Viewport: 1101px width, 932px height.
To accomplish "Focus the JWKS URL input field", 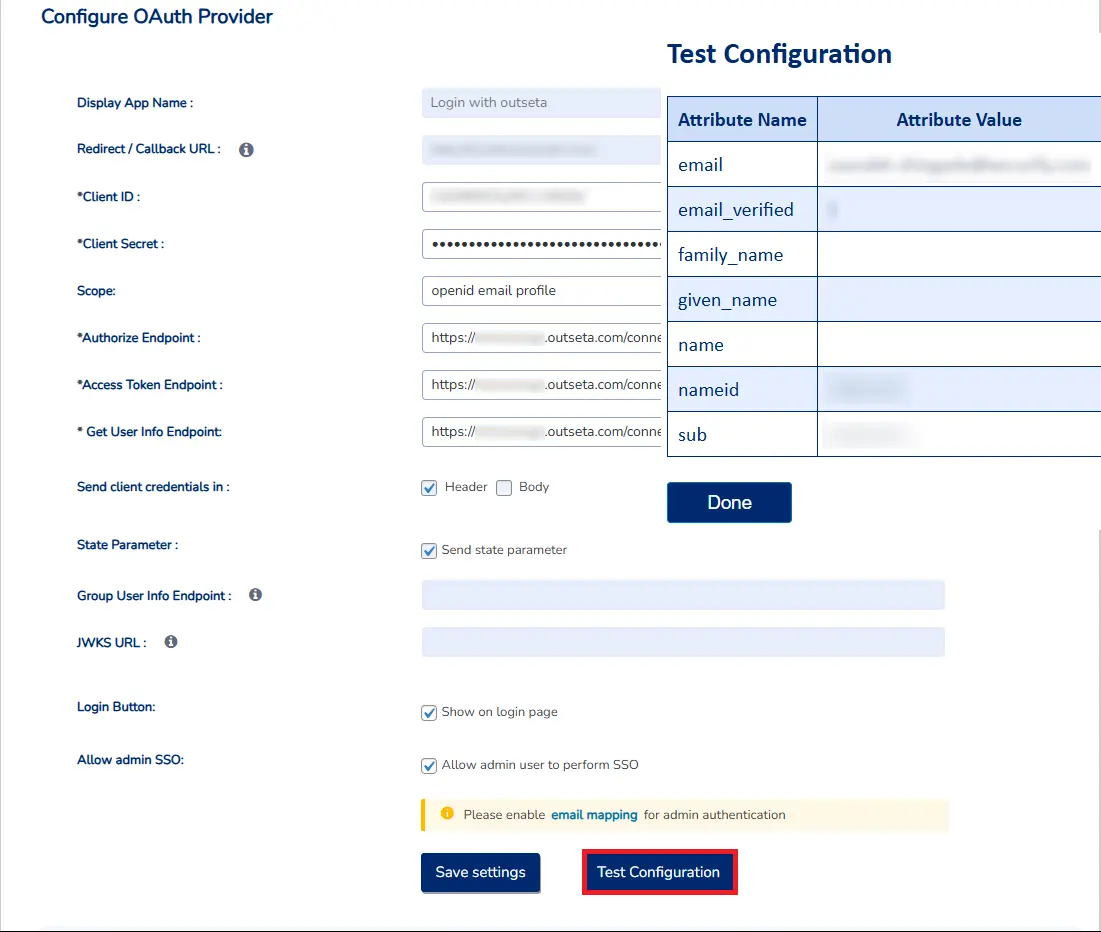I will [683, 642].
